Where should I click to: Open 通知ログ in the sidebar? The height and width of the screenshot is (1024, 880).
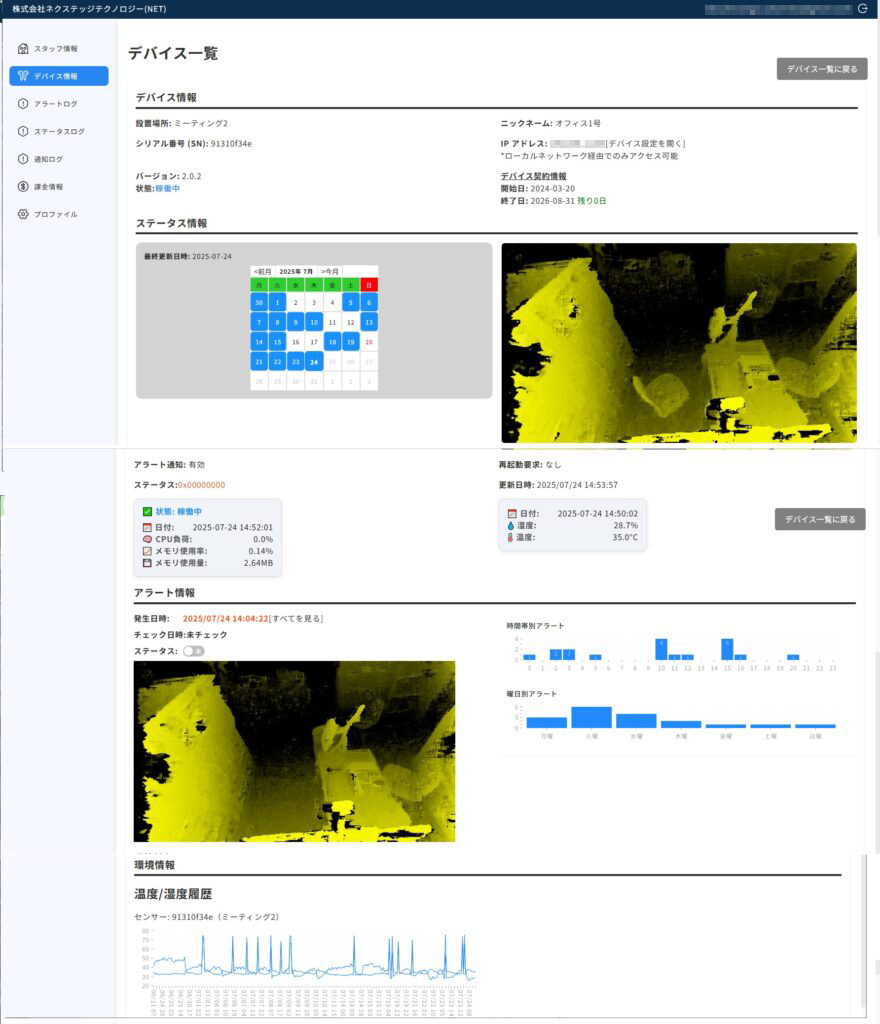coord(48,158)
